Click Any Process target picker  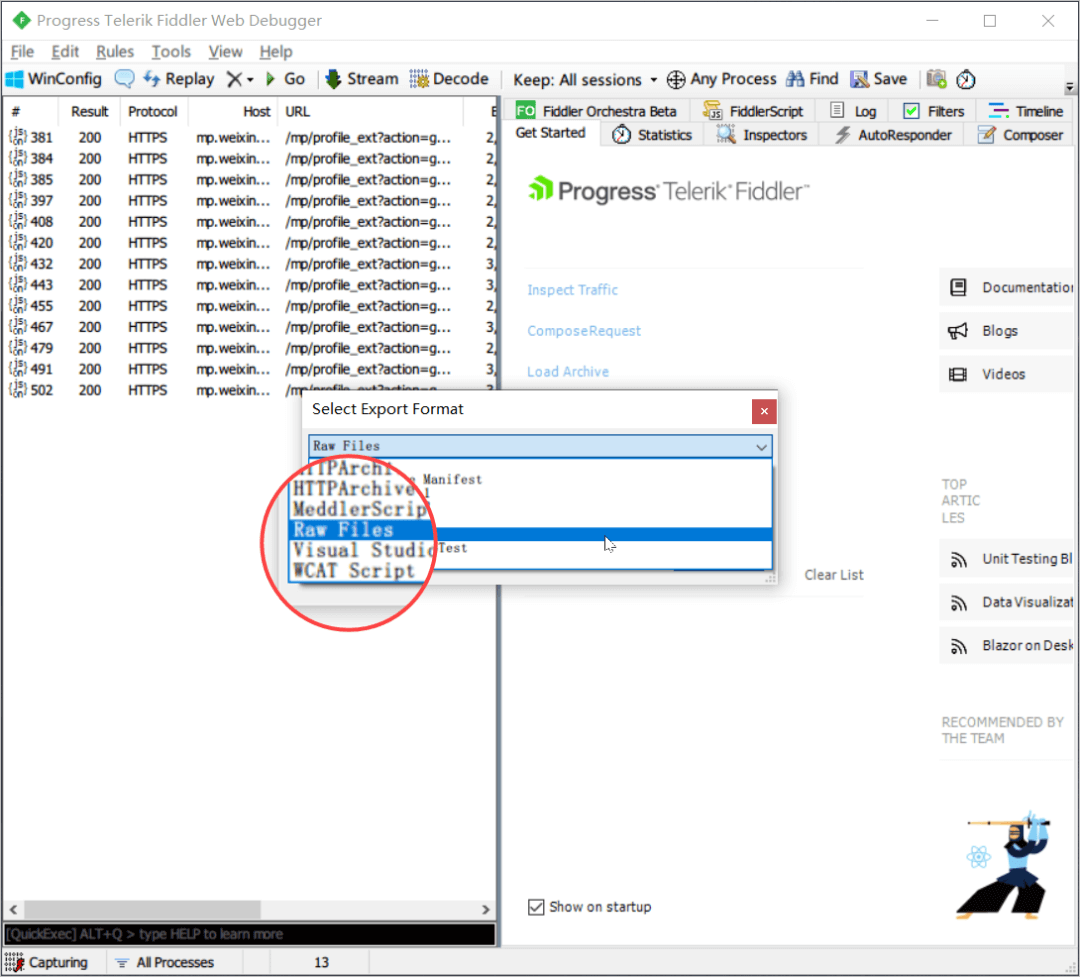(x=722, y=79)
